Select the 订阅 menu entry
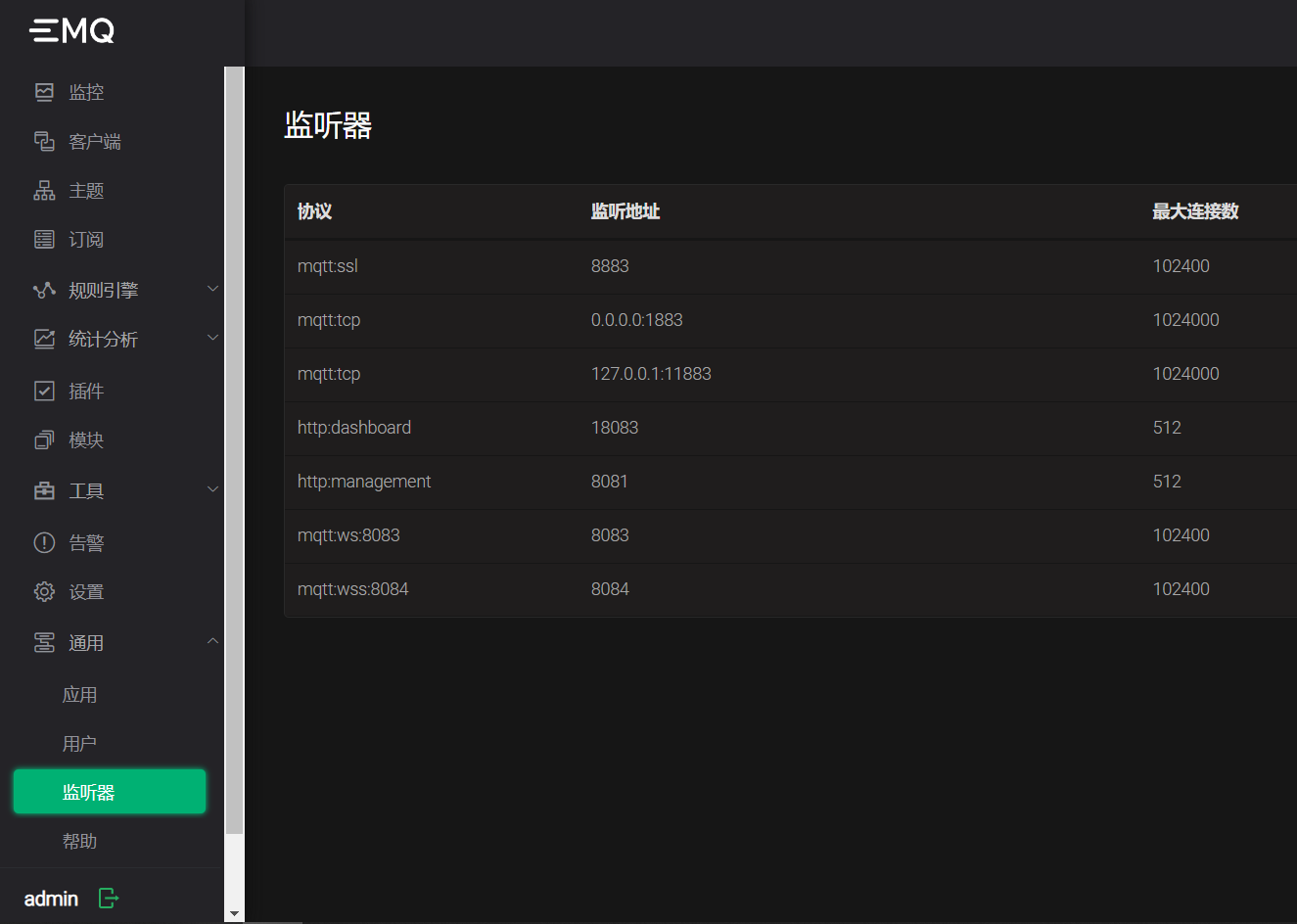Viewport: 1297px width, 924px height. pos(86,239)
